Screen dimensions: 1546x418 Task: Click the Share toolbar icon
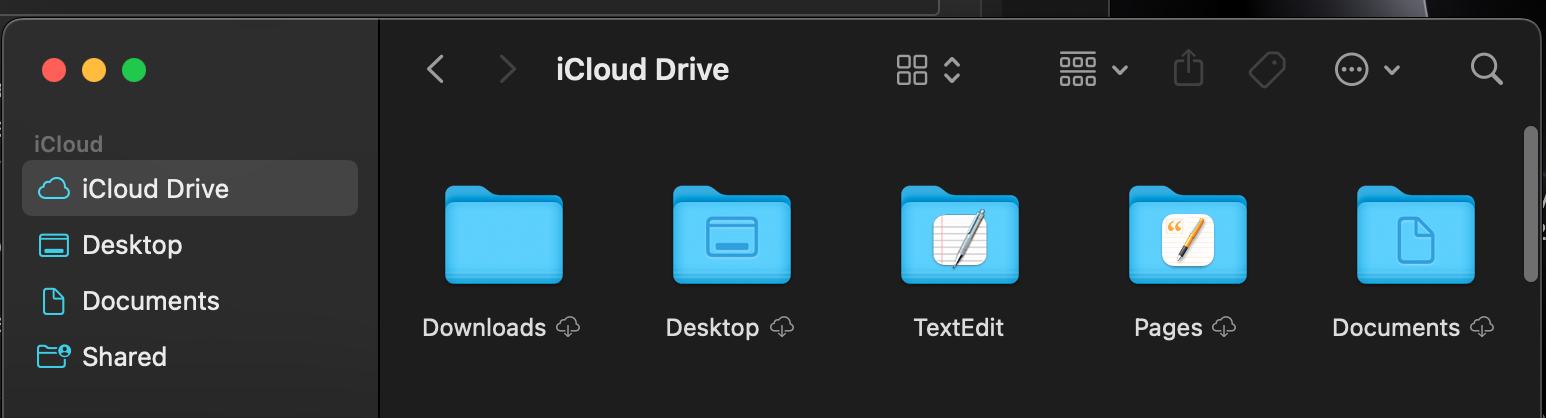1188,68
